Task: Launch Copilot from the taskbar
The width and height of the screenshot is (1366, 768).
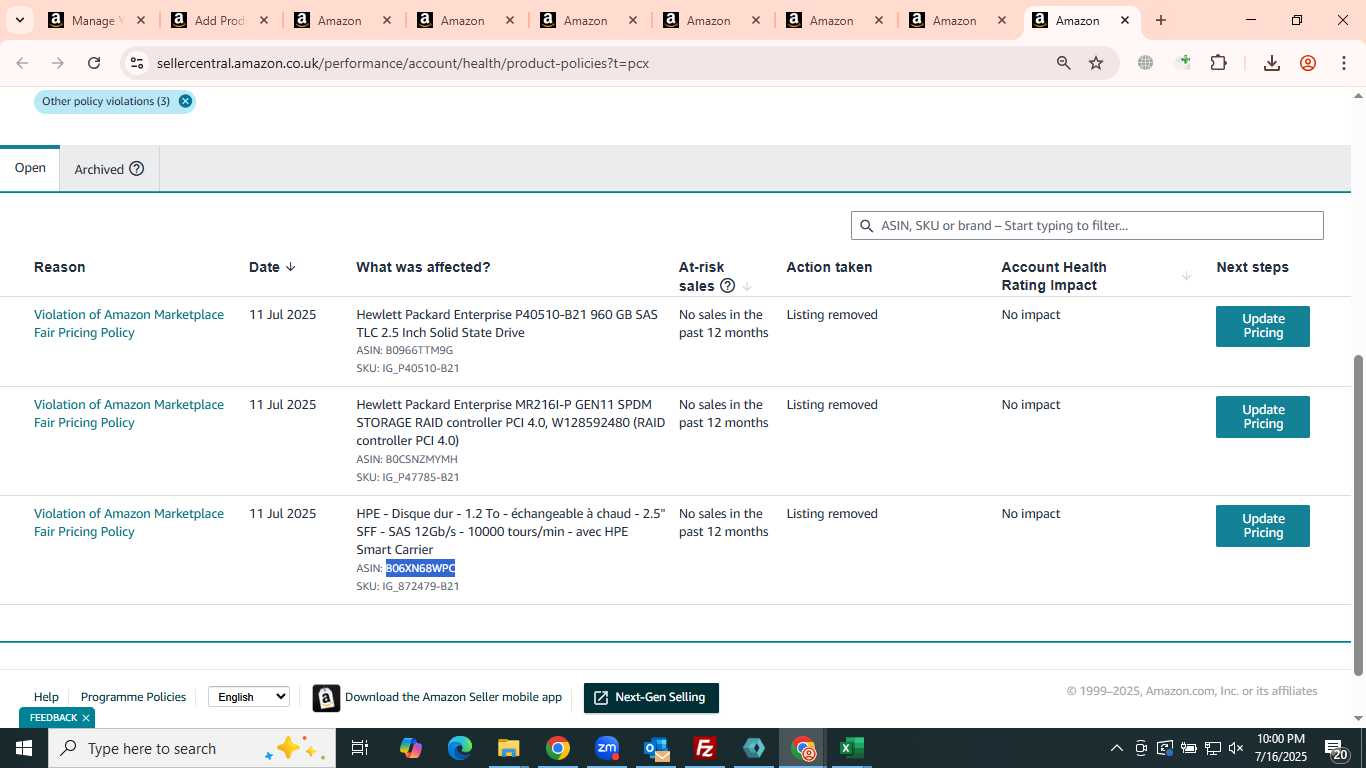Action: tap(411, 748)
